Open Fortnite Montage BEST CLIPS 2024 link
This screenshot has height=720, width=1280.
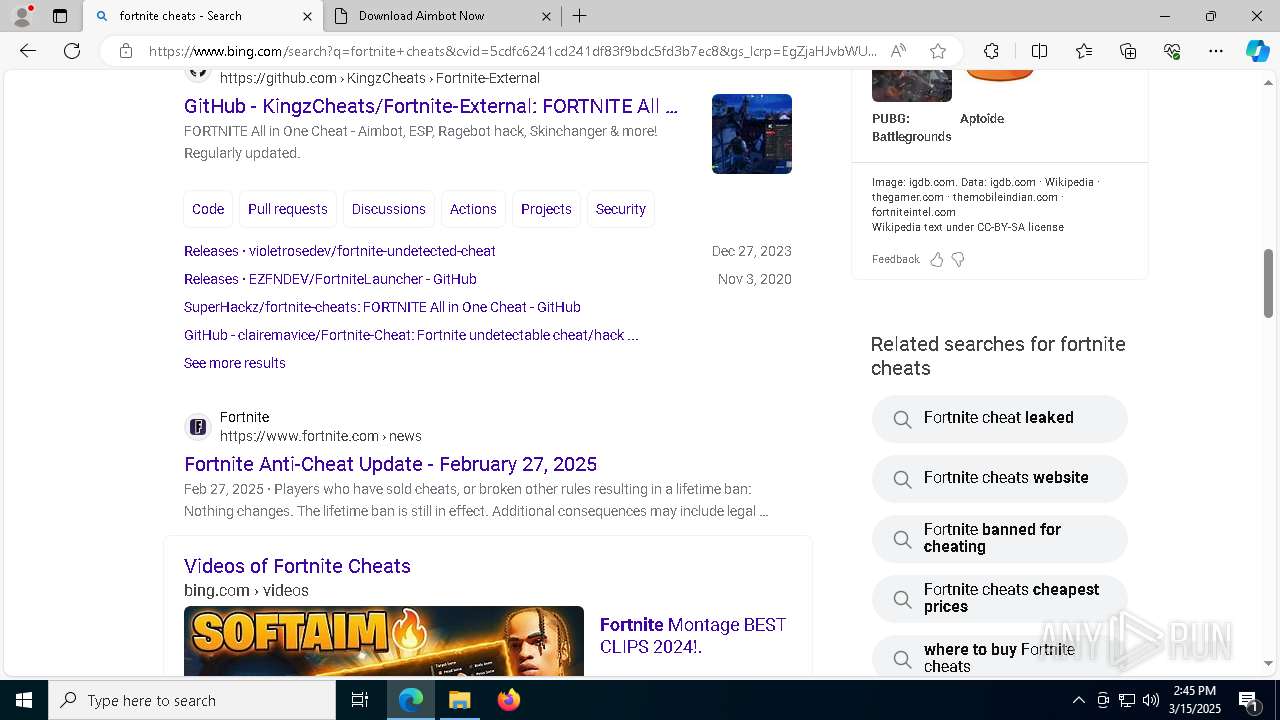click(693, 635)
